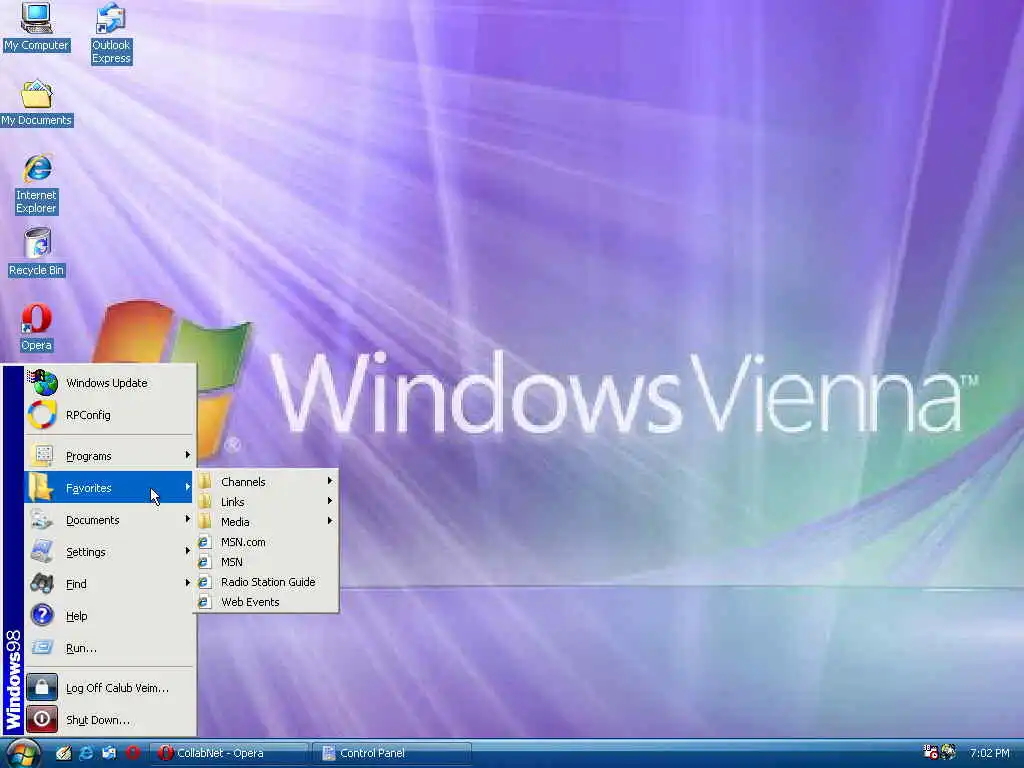Click the Windows Update globe icon
Screen dimensions: 1024x768
[43, 383]
